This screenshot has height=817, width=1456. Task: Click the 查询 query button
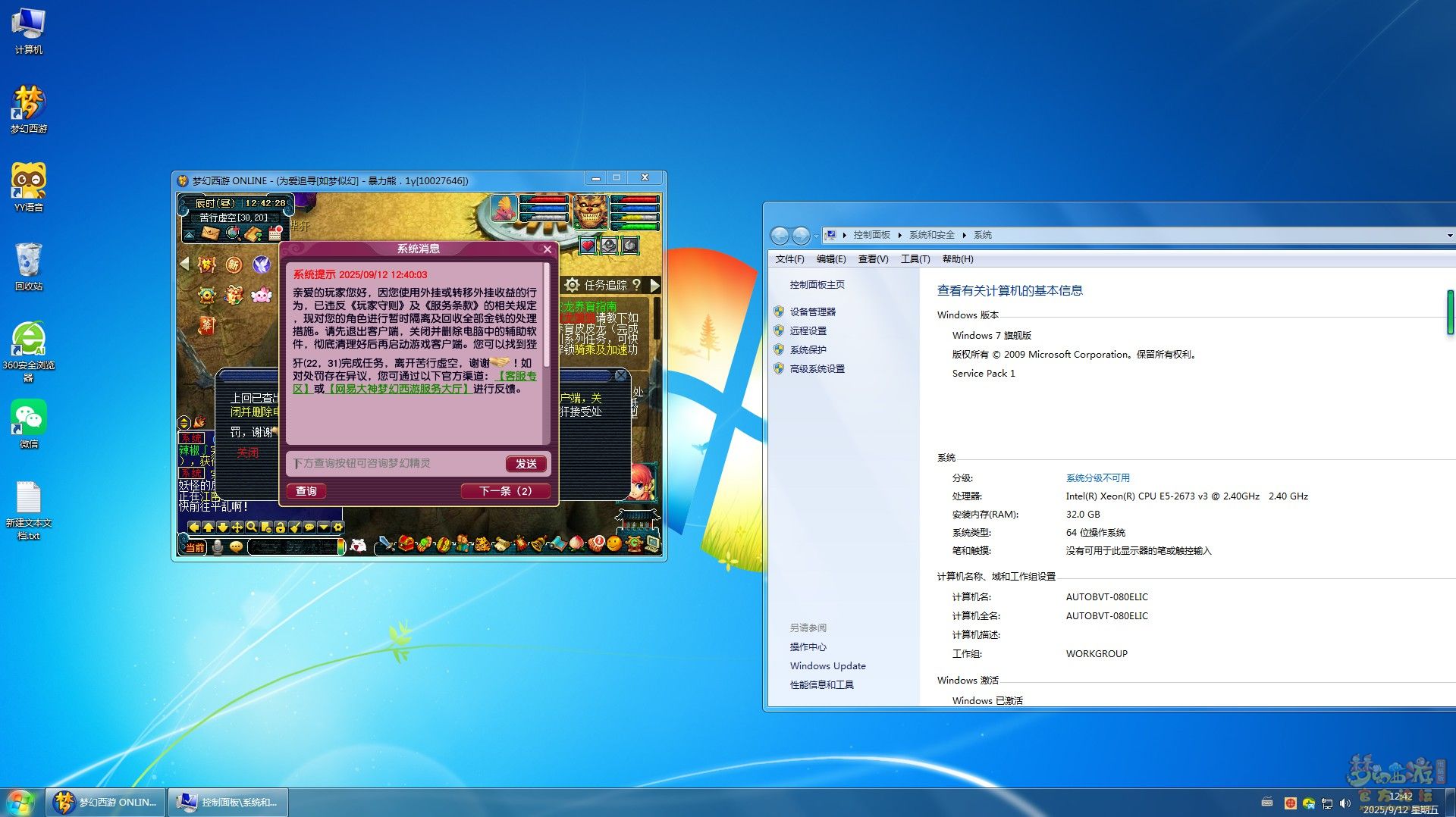pos(306,491)
